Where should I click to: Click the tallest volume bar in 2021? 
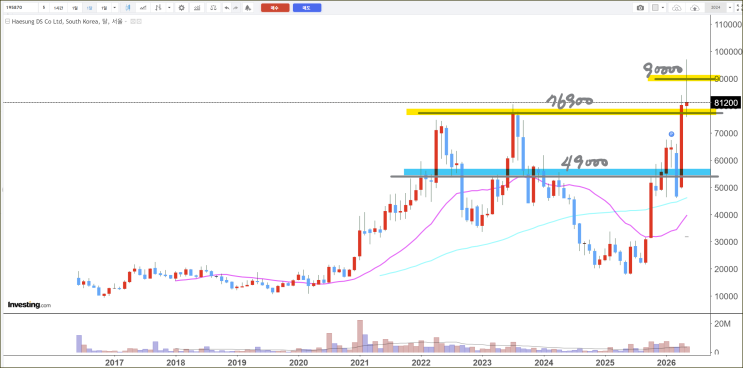tap(360, 336)
